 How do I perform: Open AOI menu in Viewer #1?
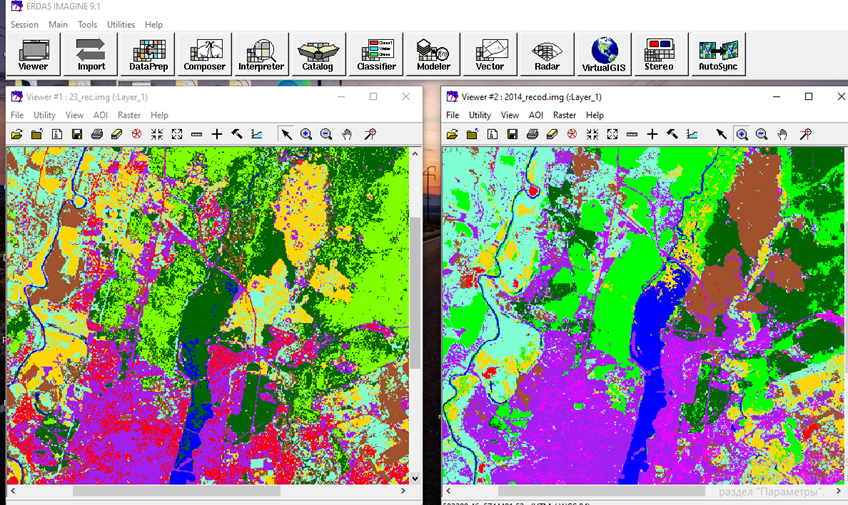pos(101,115)
